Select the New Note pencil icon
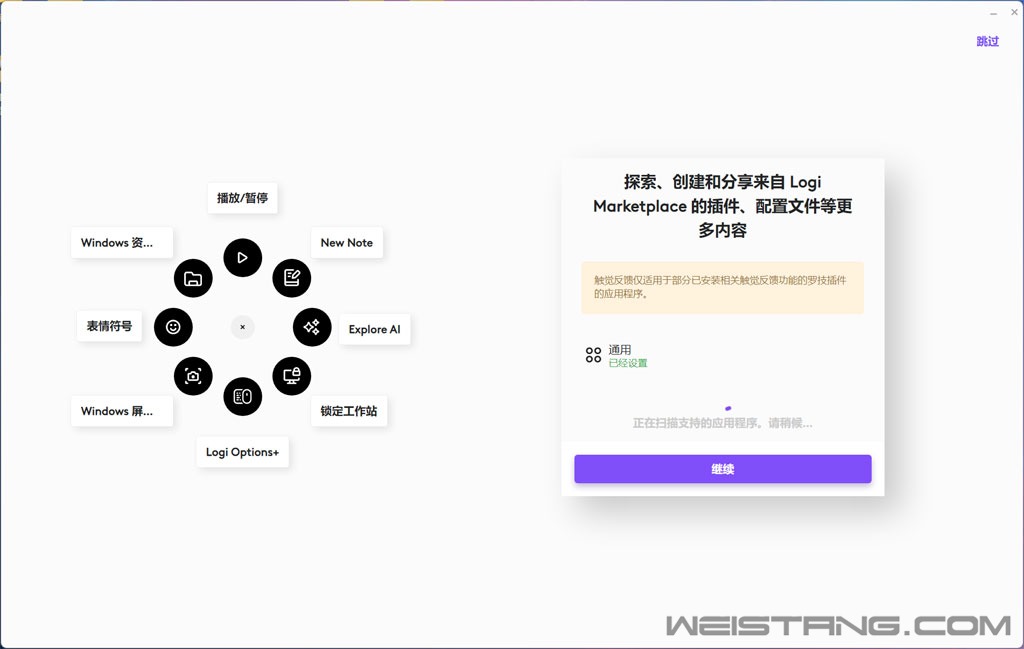Viewport: 1024px width, 649px height. point(292,278)
